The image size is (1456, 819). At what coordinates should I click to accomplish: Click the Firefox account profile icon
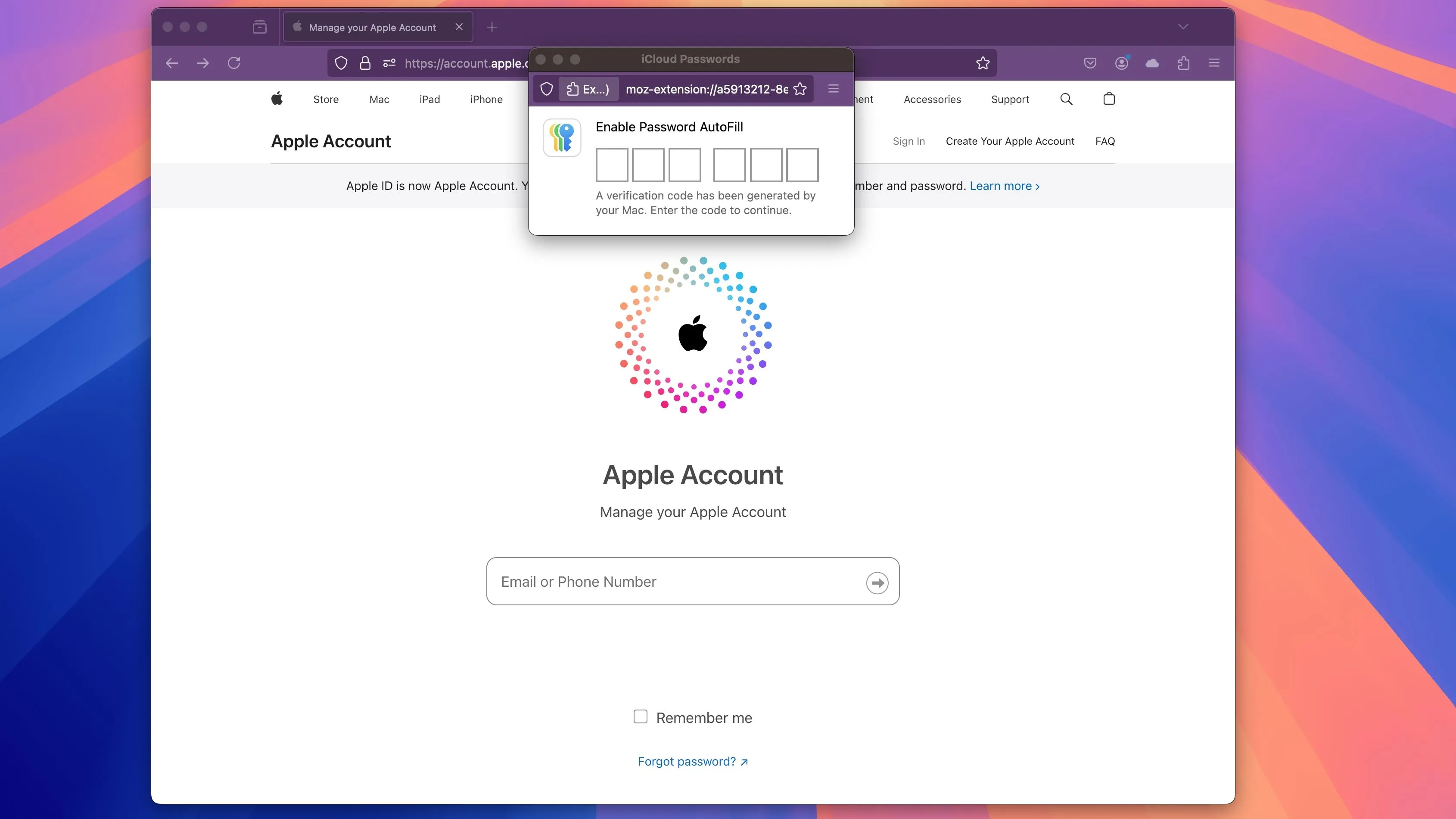(x=1122, y=63)
